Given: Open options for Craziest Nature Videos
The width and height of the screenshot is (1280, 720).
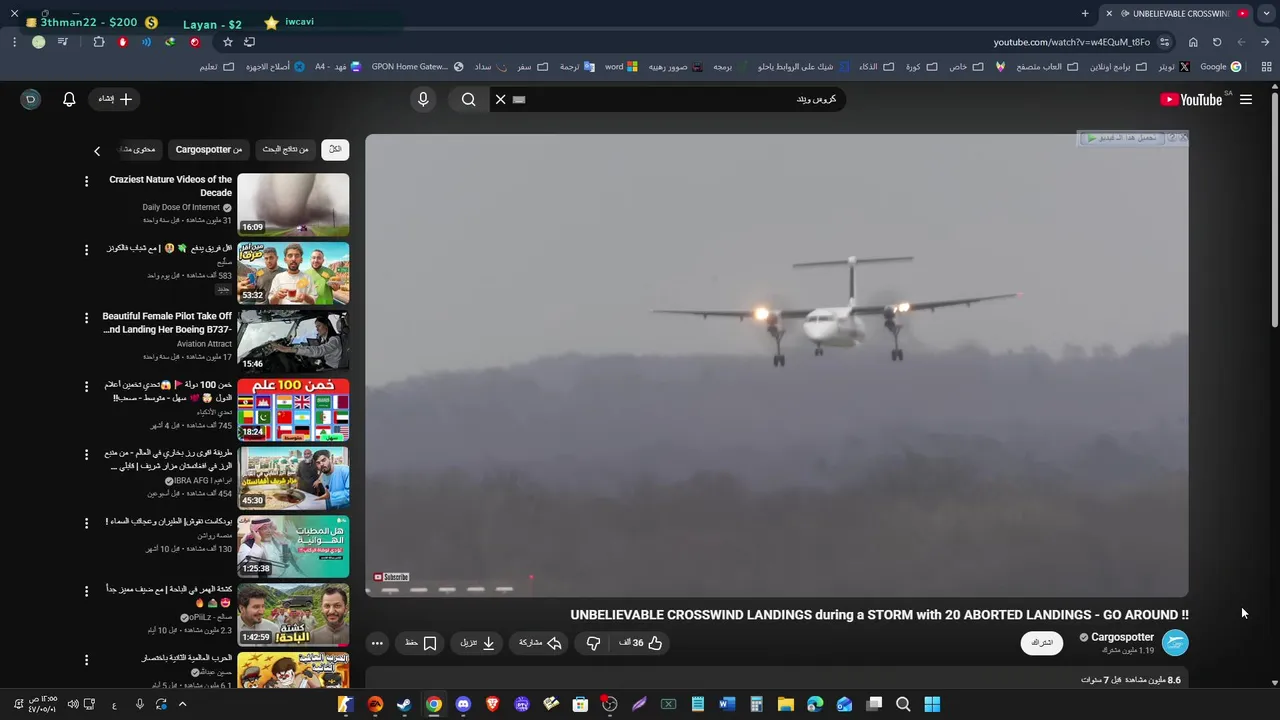Looking at the screenshot, I should tap(86, 181).
